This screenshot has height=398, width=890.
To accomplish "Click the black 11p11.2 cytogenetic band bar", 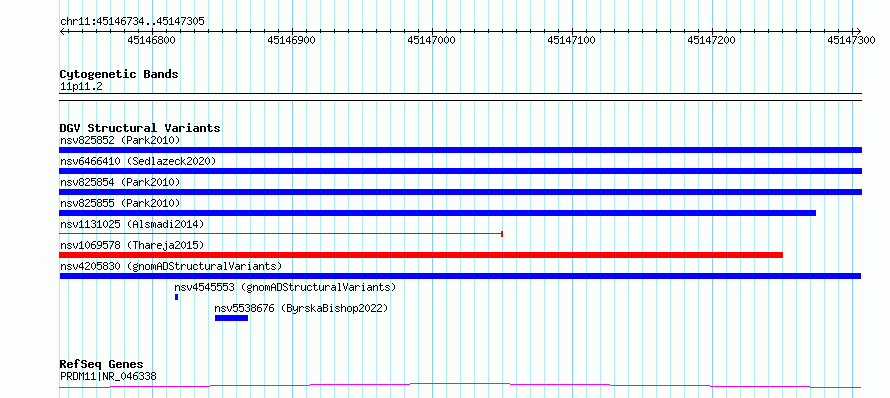I will (x=460, y=97).
